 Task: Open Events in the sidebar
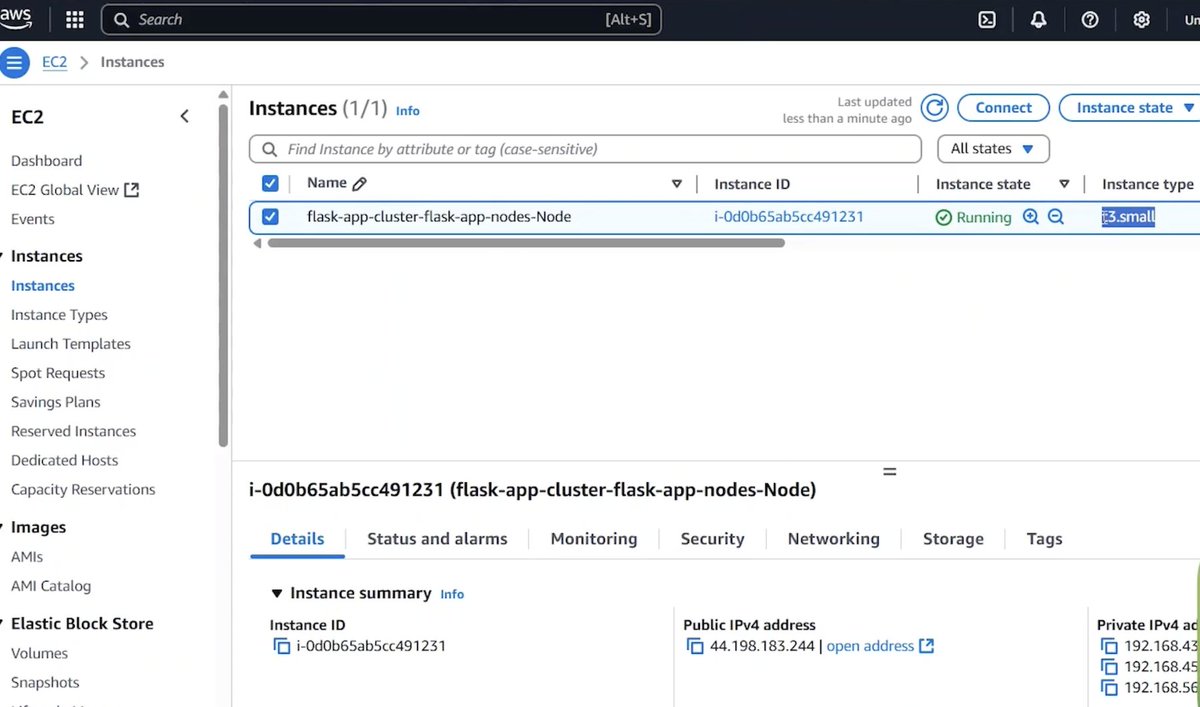coord(33,219)
